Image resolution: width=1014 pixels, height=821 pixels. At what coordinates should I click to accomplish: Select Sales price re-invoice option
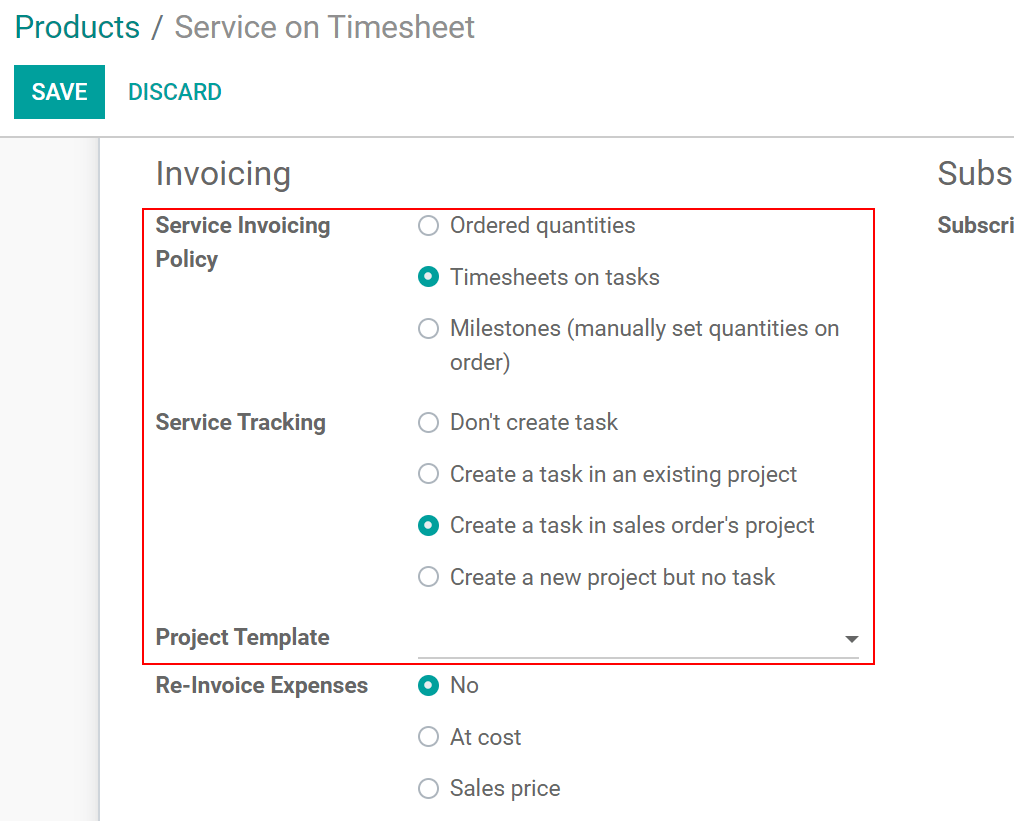pos(429,789)
